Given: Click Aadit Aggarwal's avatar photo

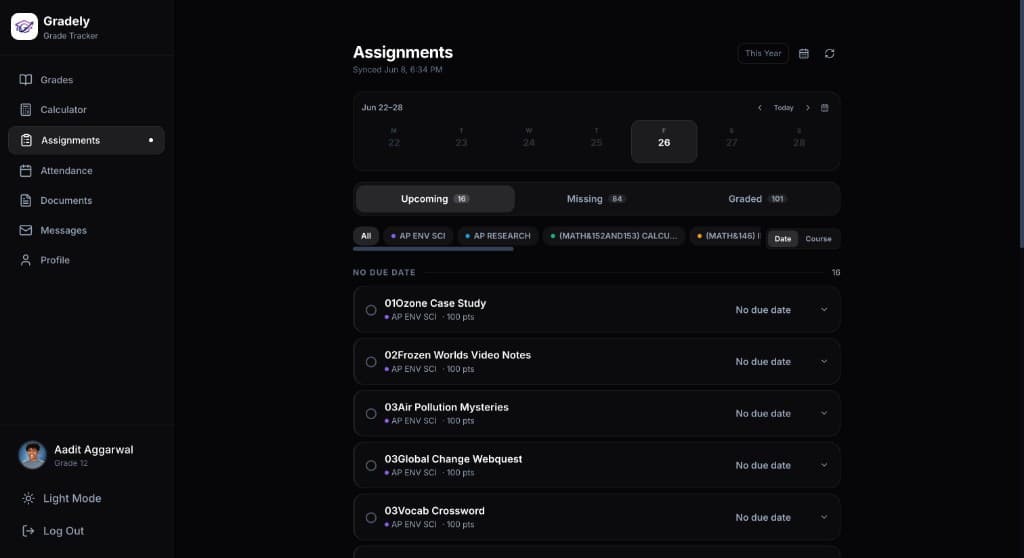Looking at the screenshot, I should click(32, 455).
